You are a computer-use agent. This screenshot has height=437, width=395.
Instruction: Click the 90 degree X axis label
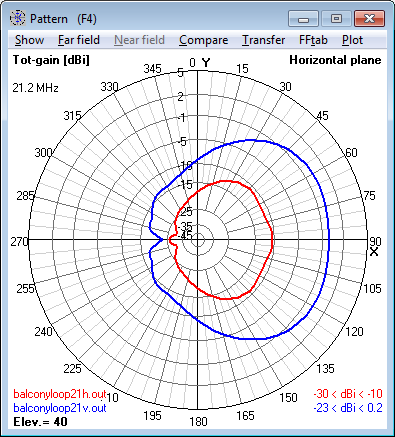pos(375,241)
